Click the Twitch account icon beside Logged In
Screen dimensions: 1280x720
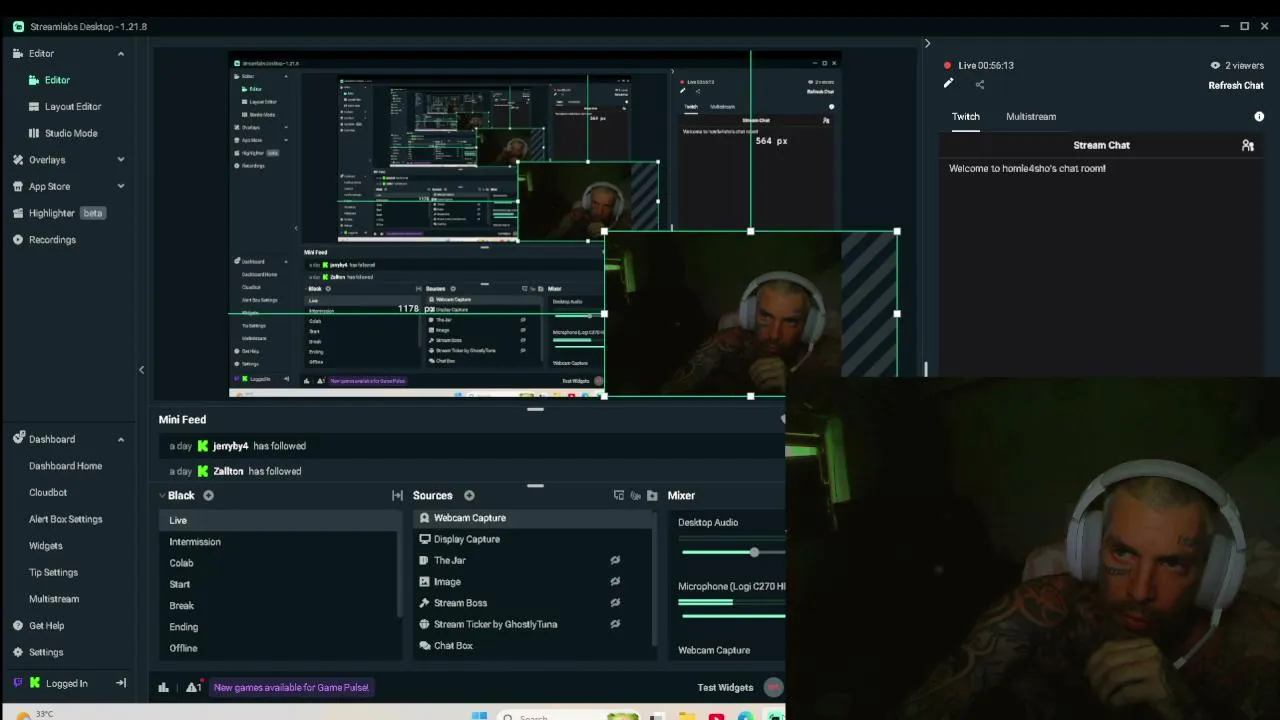18,683
